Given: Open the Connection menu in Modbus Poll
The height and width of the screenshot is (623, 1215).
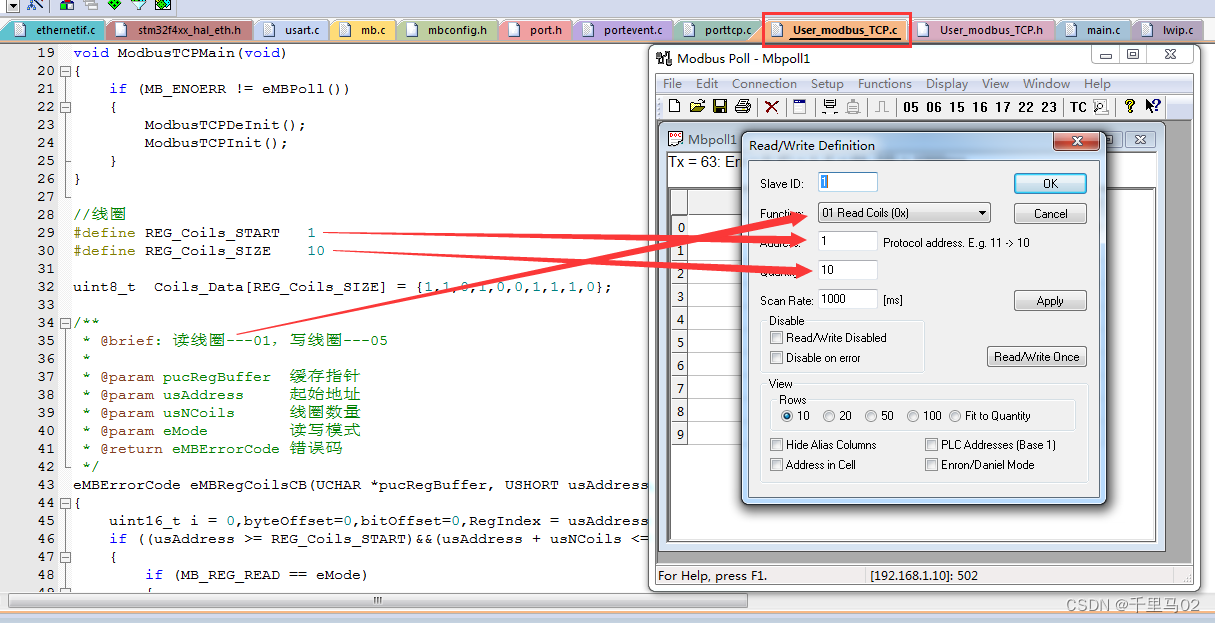Looking at the screenshot, I should point(764,84).
